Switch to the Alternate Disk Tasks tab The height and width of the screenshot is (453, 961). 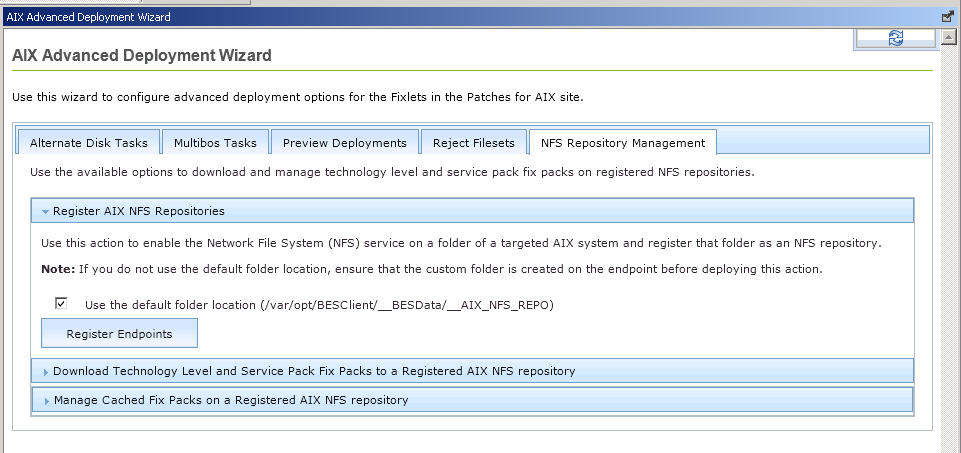click(88, 143)
